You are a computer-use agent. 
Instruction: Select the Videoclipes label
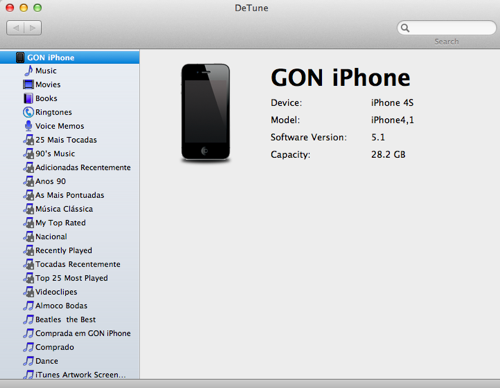(x=56, y=292)
